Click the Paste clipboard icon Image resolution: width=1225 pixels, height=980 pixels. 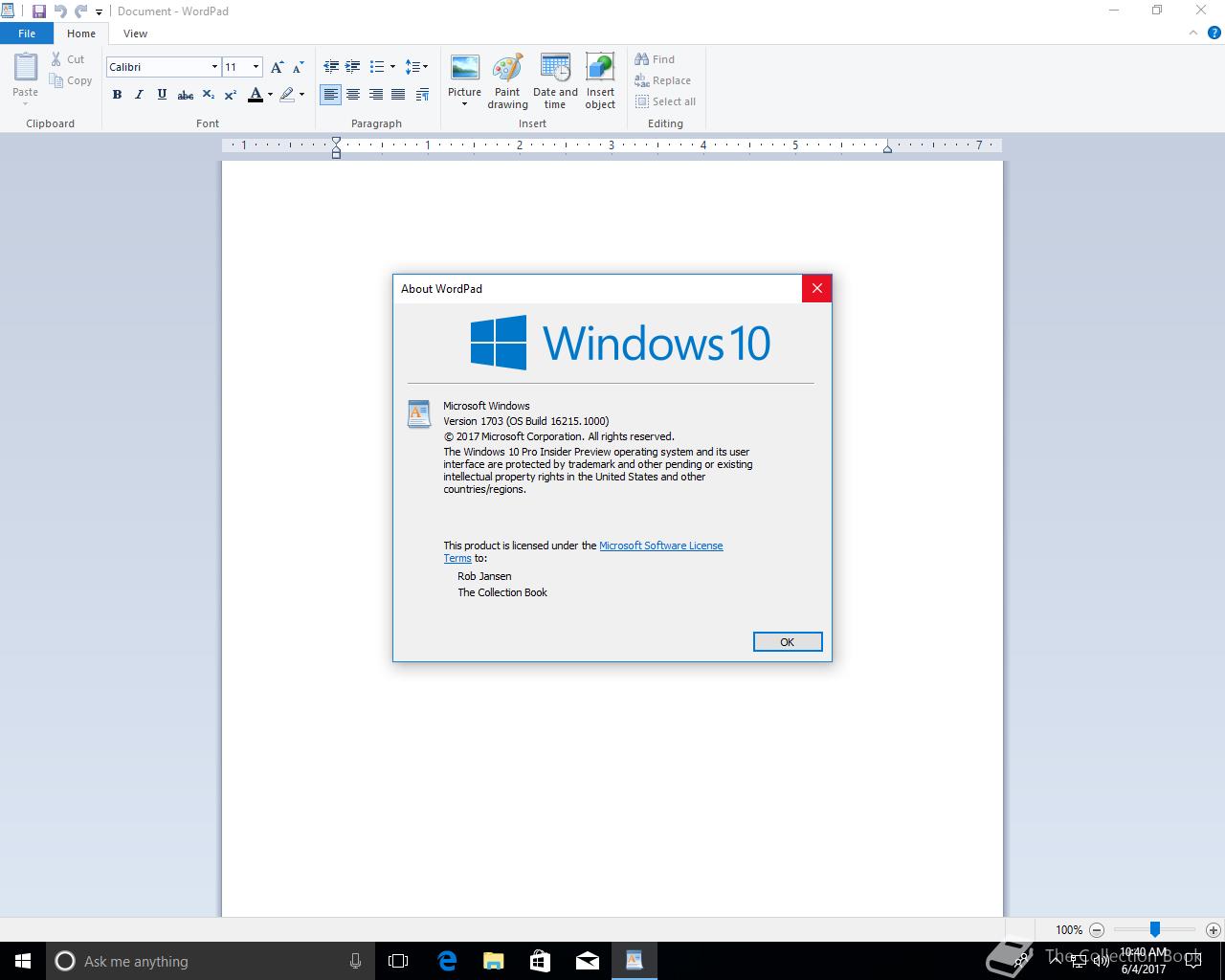[26, 67]
